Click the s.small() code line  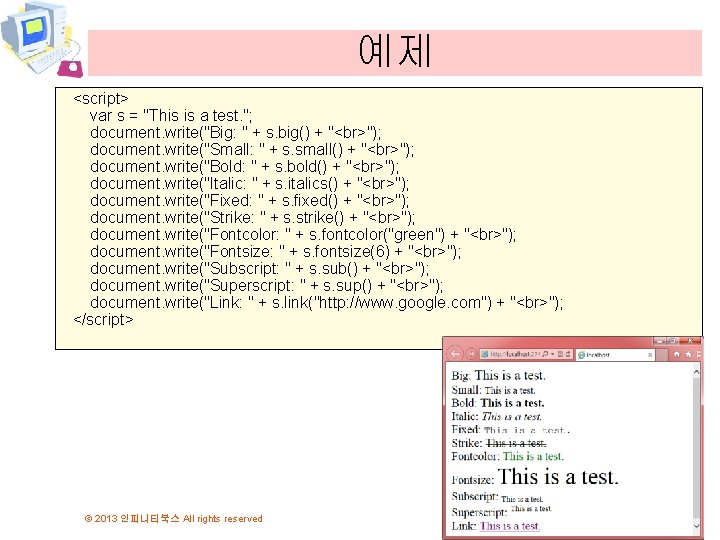[252, 150]
